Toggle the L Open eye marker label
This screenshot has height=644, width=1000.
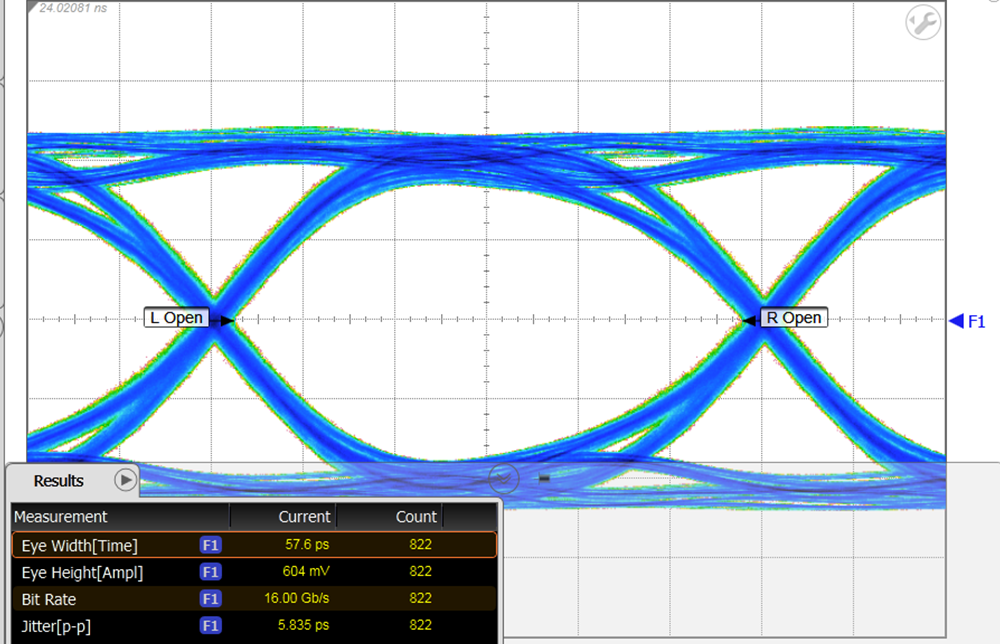[x=178, y=318]
